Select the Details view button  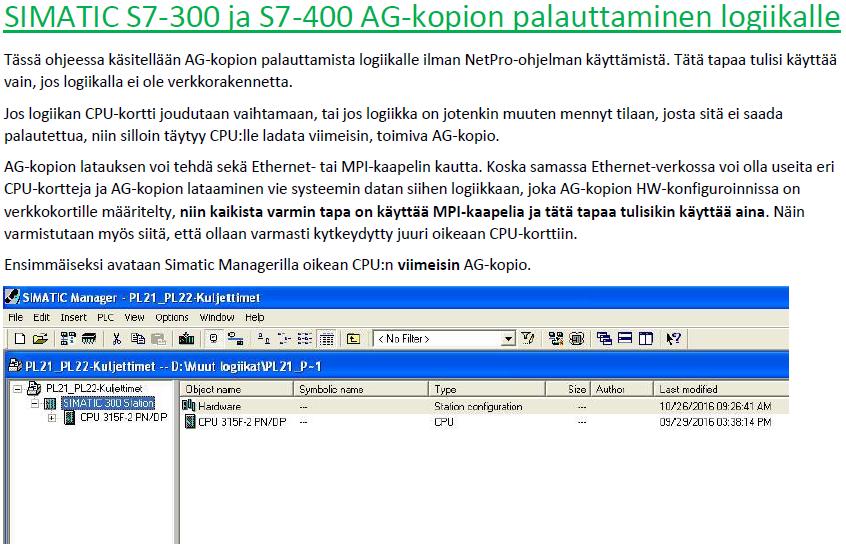pyautogui.click(x=326, y=339)
